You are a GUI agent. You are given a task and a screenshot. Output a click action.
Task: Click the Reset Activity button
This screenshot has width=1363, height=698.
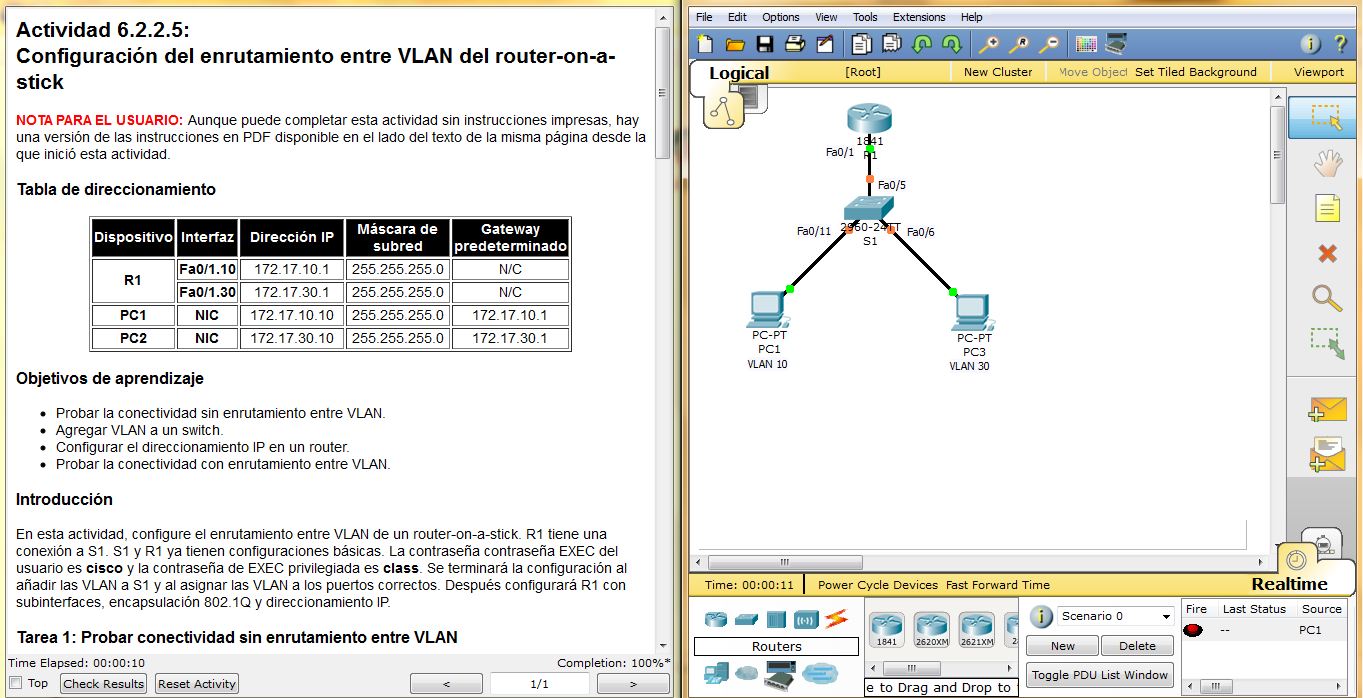click(x=196, y=683)
